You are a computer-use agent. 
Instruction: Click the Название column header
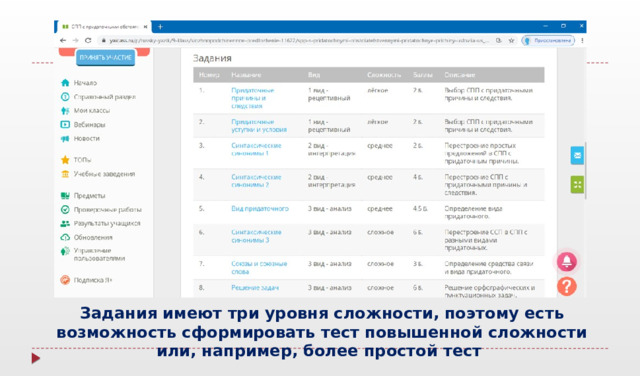click(x=246, y=75)
